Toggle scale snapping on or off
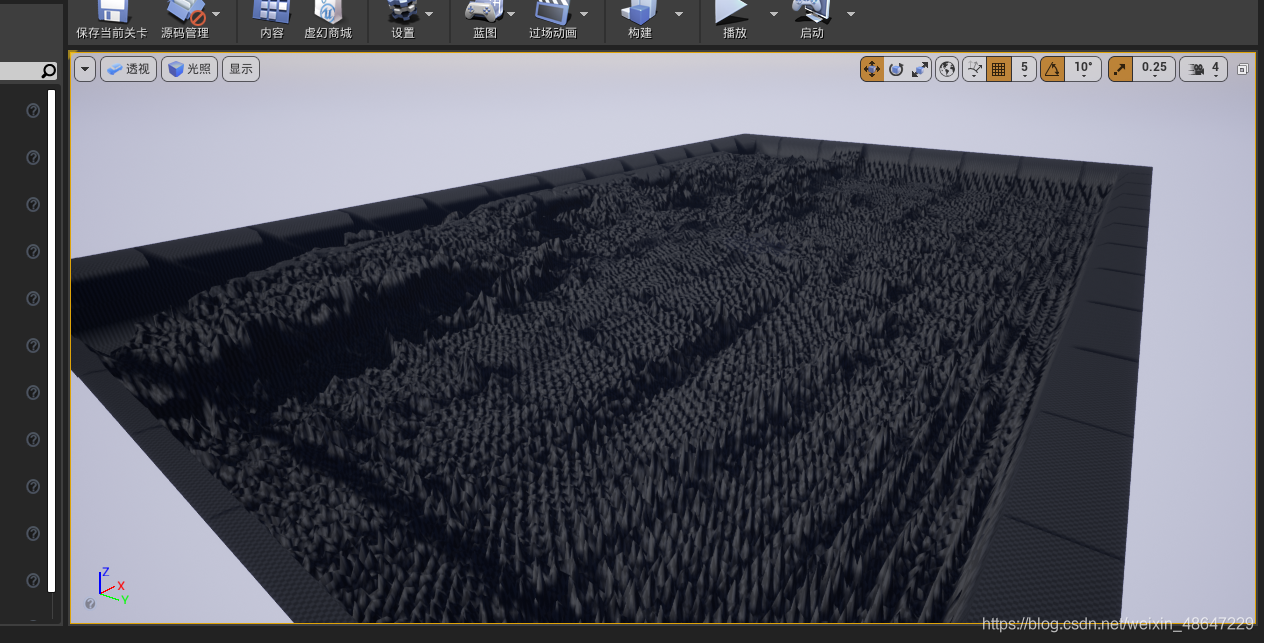This screenshot has width=1264, height=643. tap(1120, 69)
